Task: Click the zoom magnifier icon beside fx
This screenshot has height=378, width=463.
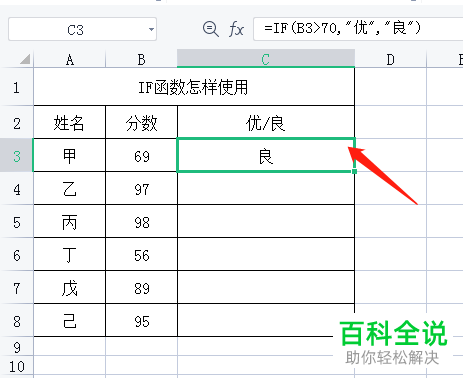Action: (211, 29)
